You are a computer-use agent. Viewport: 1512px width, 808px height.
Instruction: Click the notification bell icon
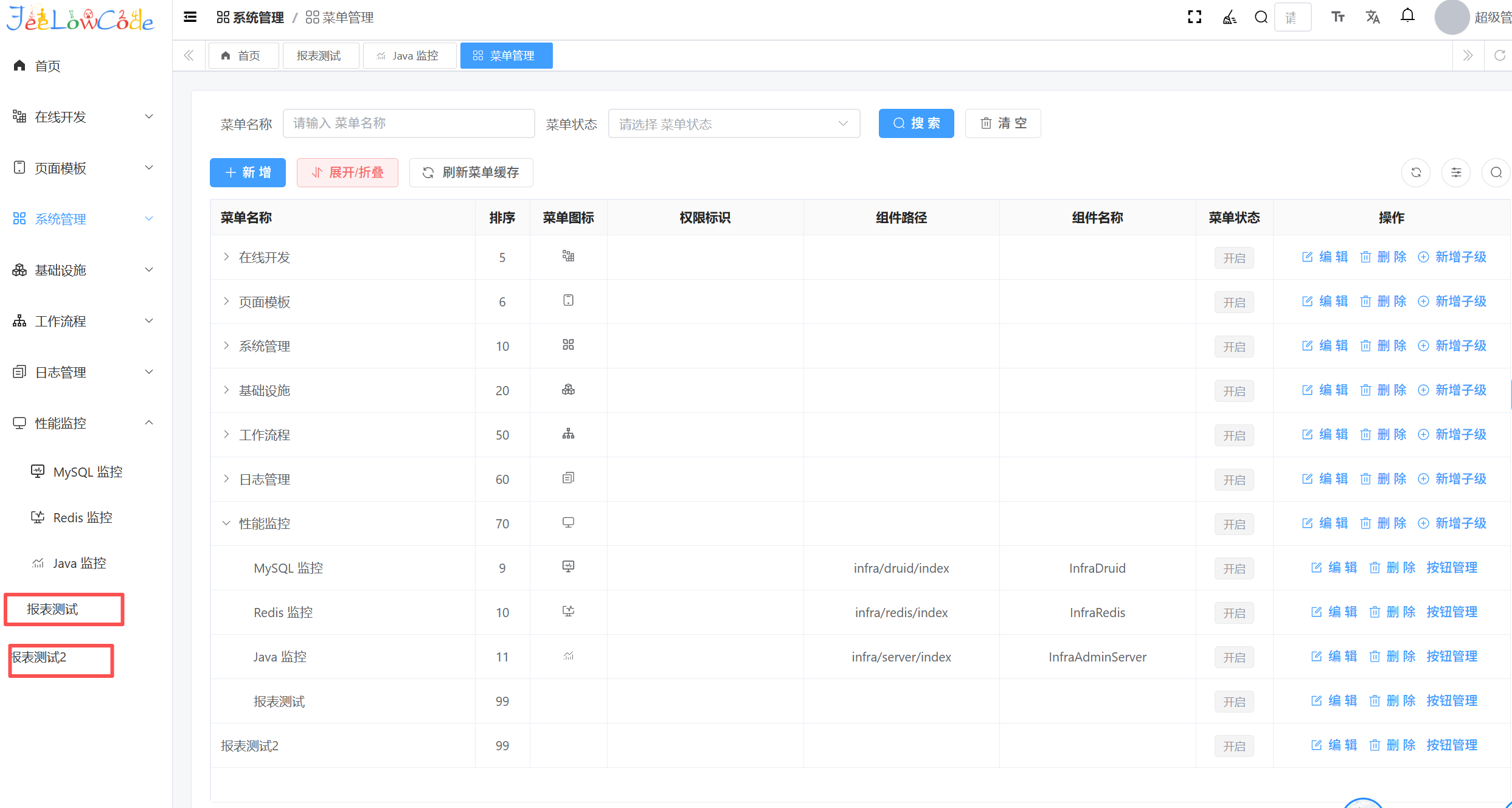click(1407, 16)
